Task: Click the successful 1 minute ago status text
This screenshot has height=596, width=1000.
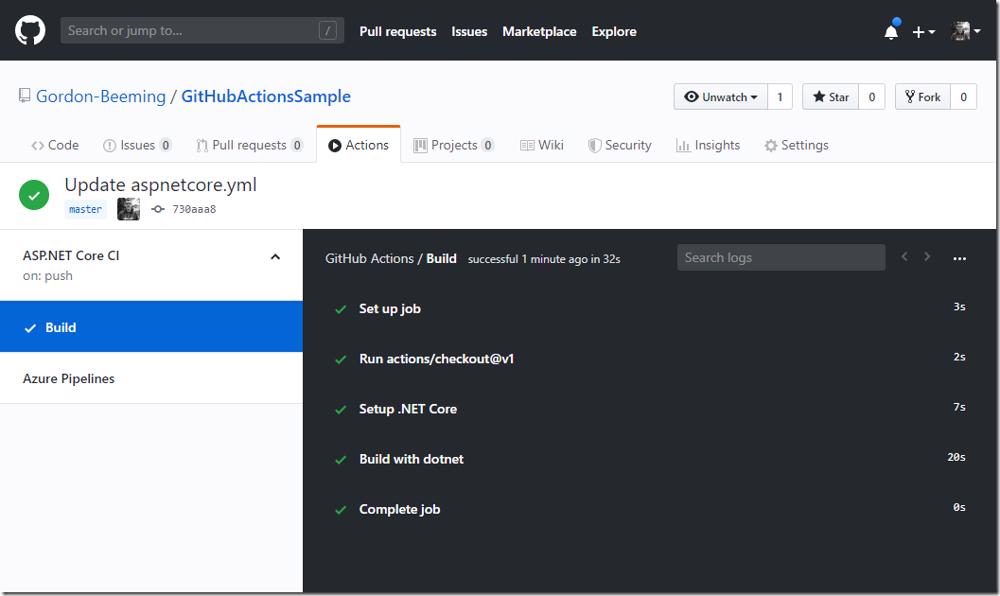Action: coord(544,259)
